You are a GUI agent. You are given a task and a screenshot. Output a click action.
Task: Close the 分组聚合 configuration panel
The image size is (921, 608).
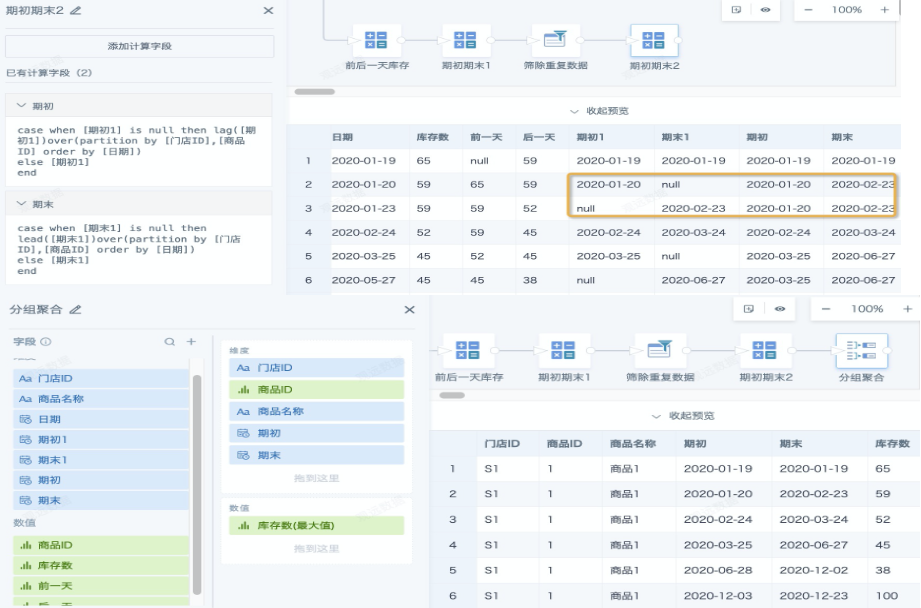tap(409, 310)
